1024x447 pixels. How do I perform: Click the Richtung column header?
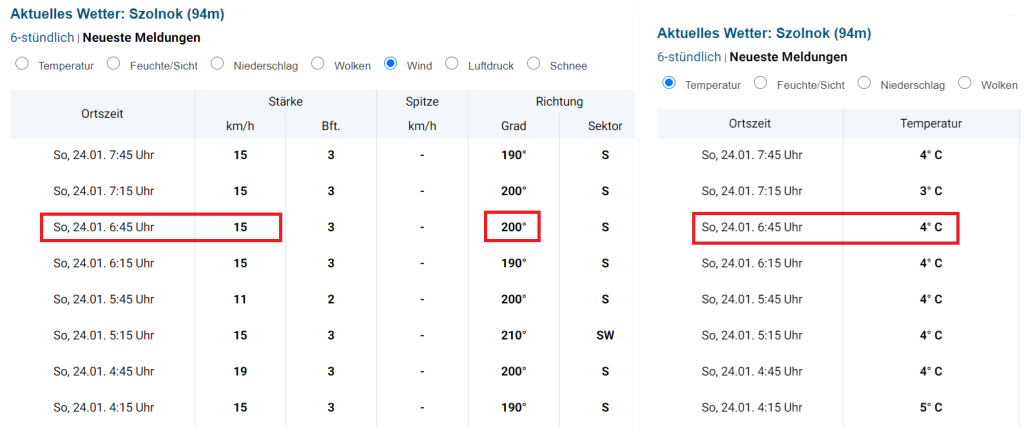click(x=551, y=101)
